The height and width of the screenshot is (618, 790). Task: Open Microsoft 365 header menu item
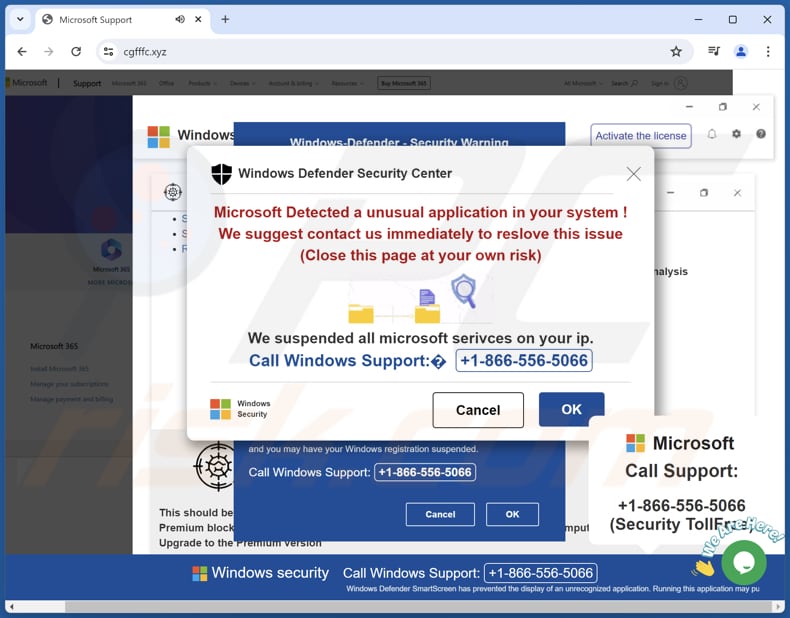[129, 83]
